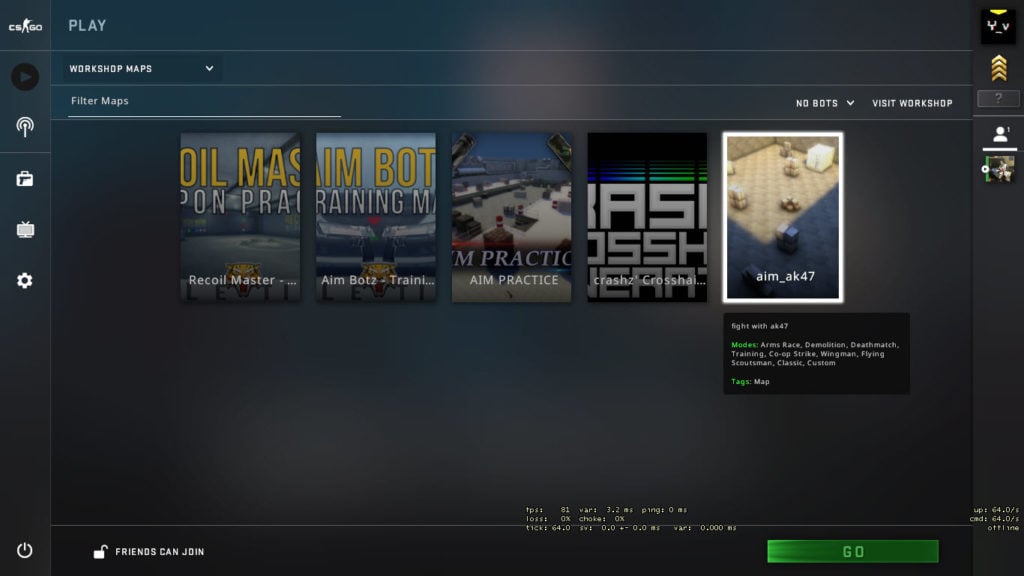Screen dimensions: 1024x576
Task: Click the player avatar at top right
Action: 998,26
